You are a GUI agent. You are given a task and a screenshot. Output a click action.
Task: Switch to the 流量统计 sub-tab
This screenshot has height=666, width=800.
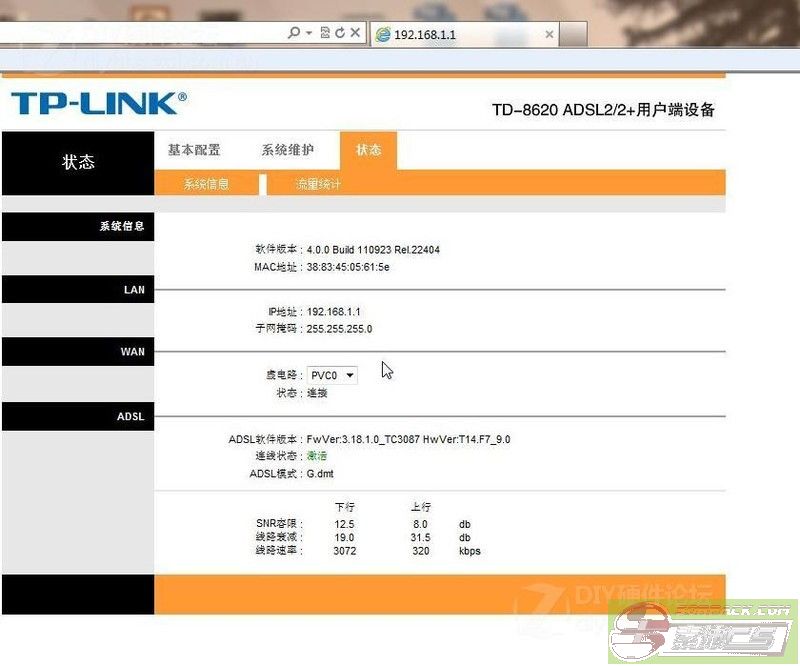click(x=318, y=184)
